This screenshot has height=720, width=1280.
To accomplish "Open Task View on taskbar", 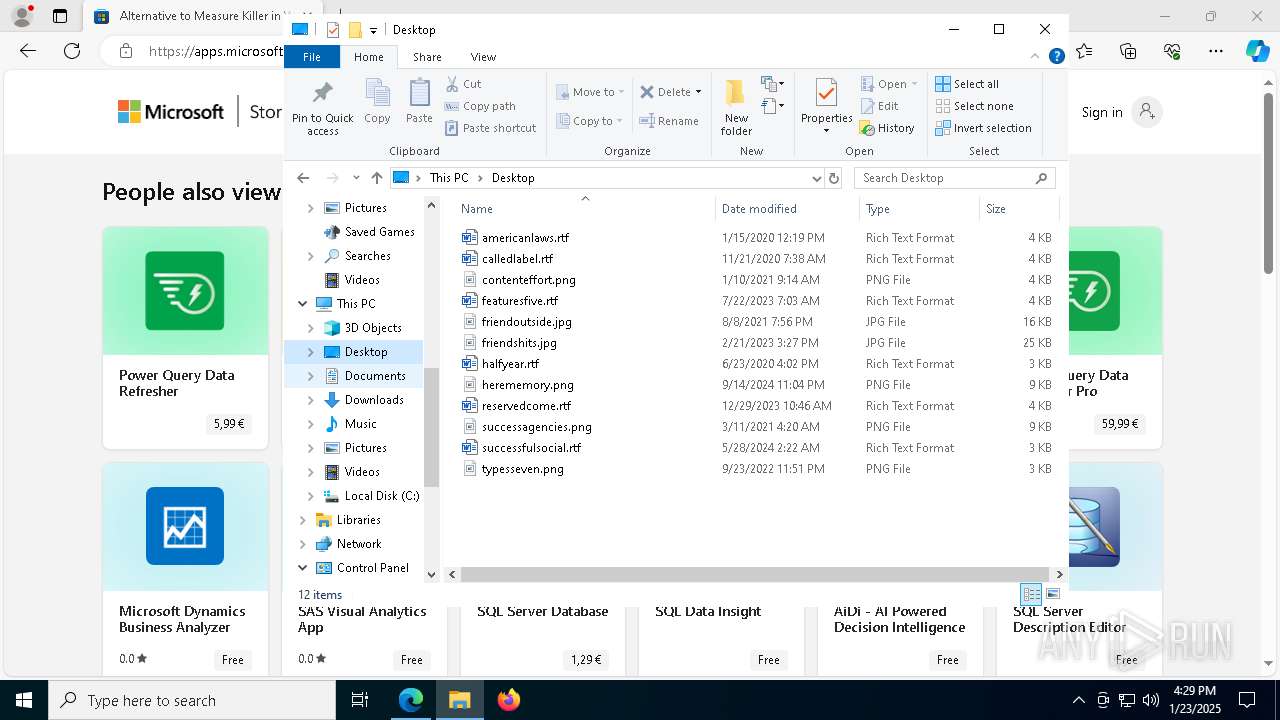I will 361,700.
